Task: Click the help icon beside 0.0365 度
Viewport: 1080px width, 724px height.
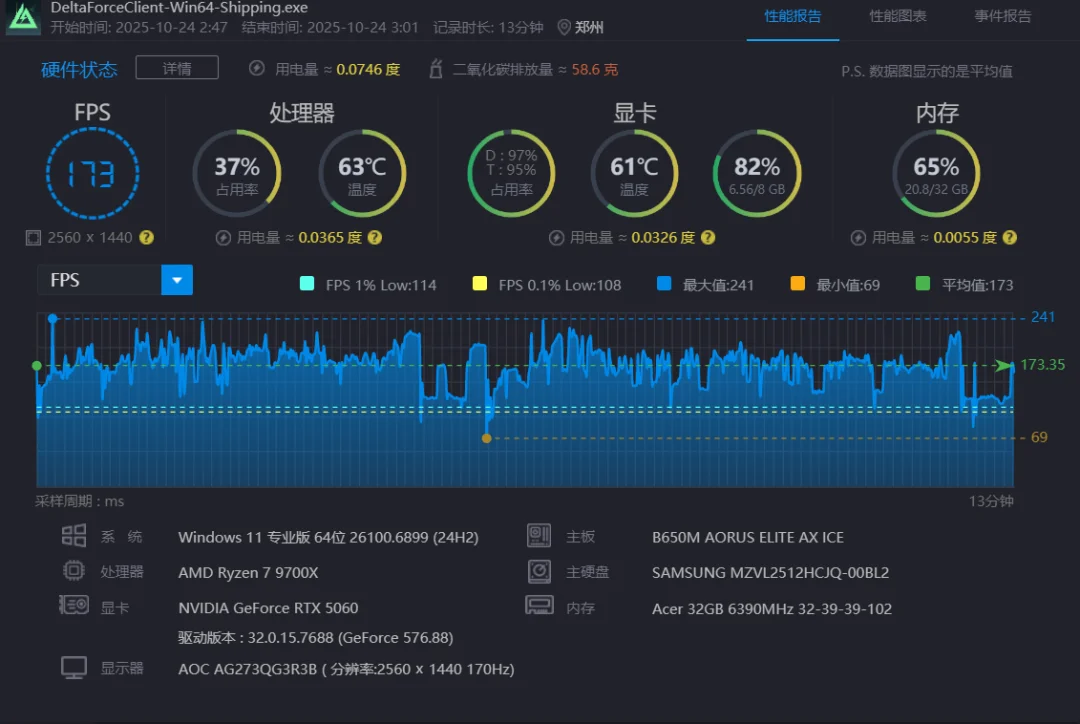Action: (375, 238)
